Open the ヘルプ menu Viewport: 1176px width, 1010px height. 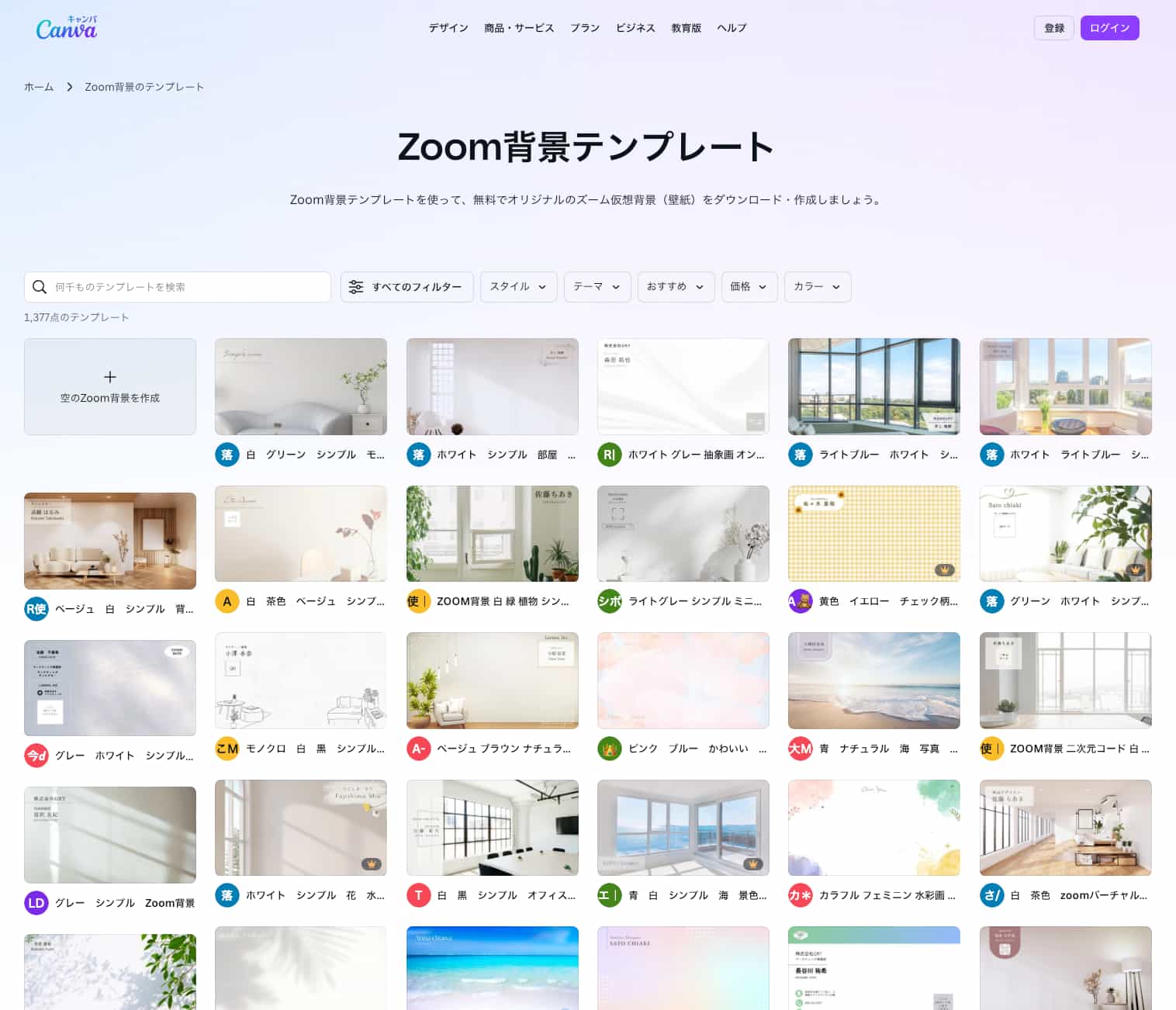tap(732, 28)
